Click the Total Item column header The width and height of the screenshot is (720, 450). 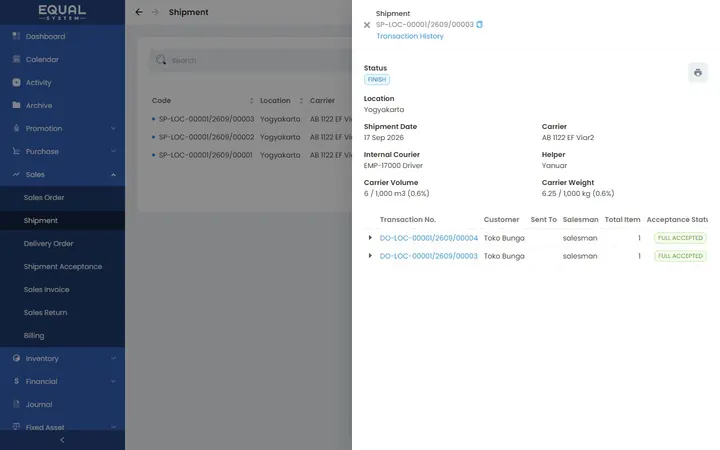point(622,219)
